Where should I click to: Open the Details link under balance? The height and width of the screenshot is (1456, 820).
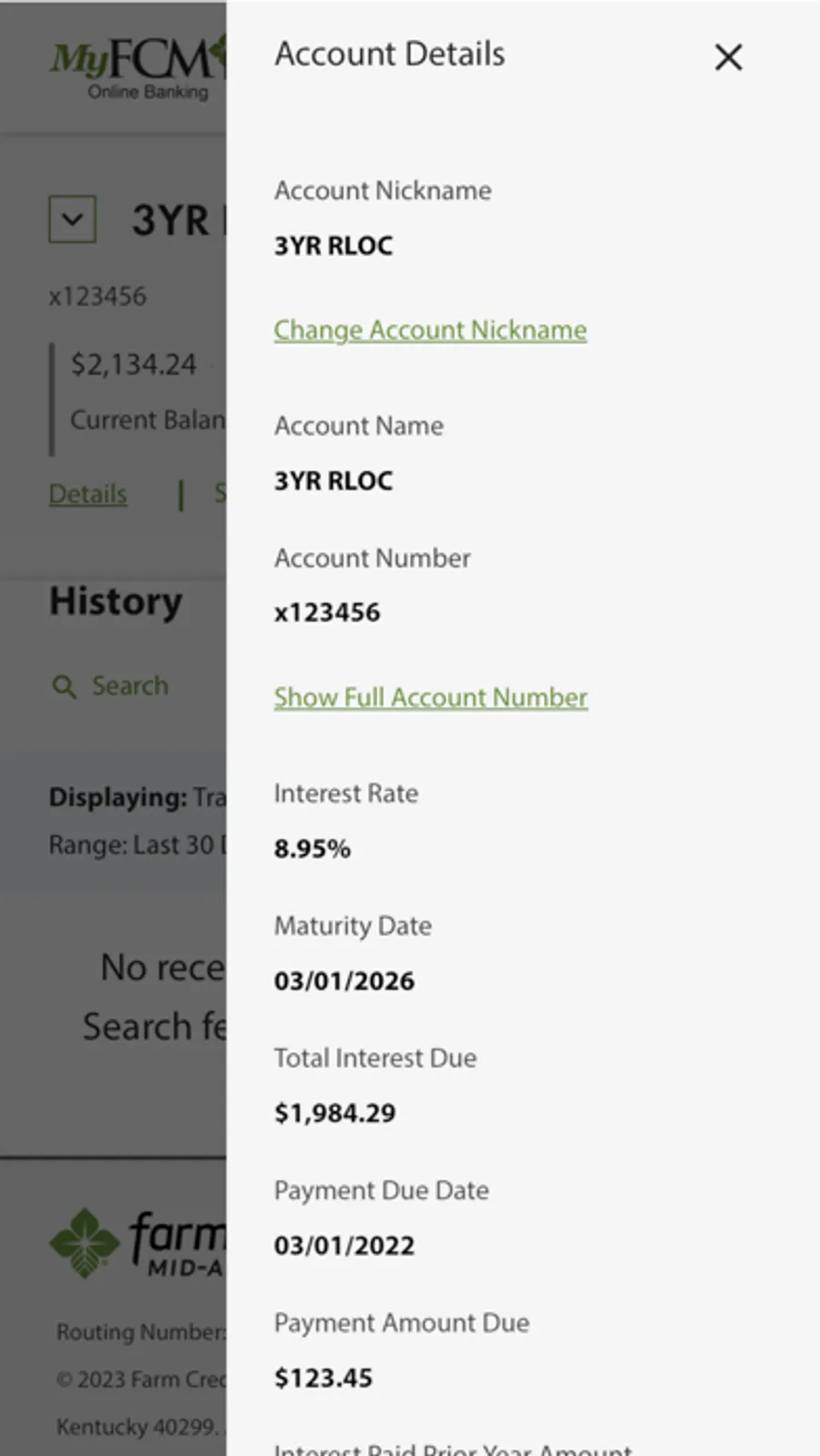[x=87, y=494]
